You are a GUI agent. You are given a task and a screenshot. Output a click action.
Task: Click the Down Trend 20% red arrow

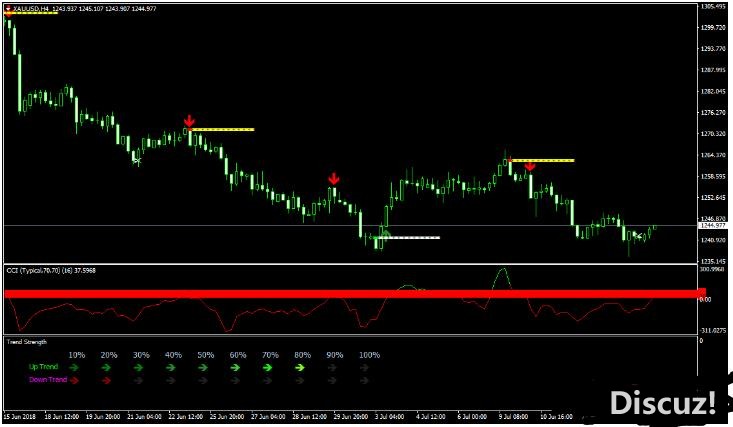(109, 380)
